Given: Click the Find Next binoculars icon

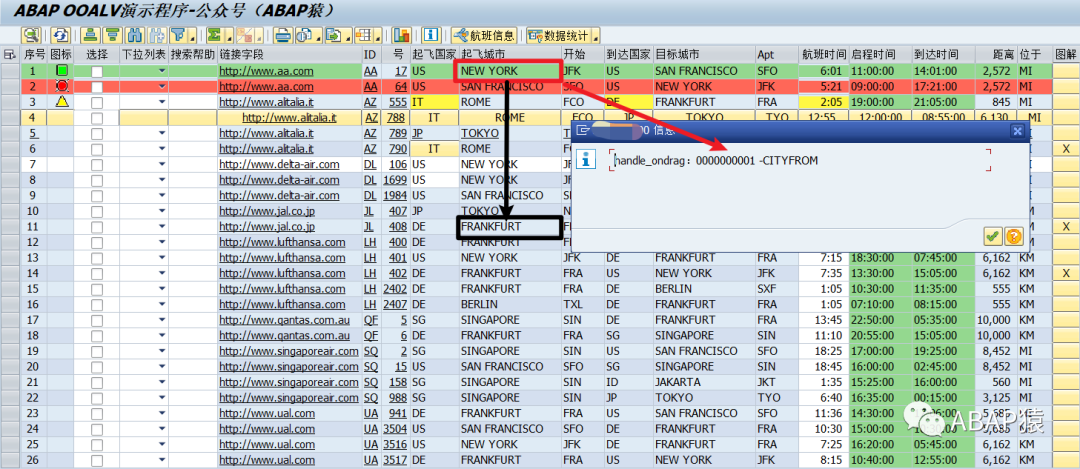Looking at the screenshot, I should [x=158, y=34].
